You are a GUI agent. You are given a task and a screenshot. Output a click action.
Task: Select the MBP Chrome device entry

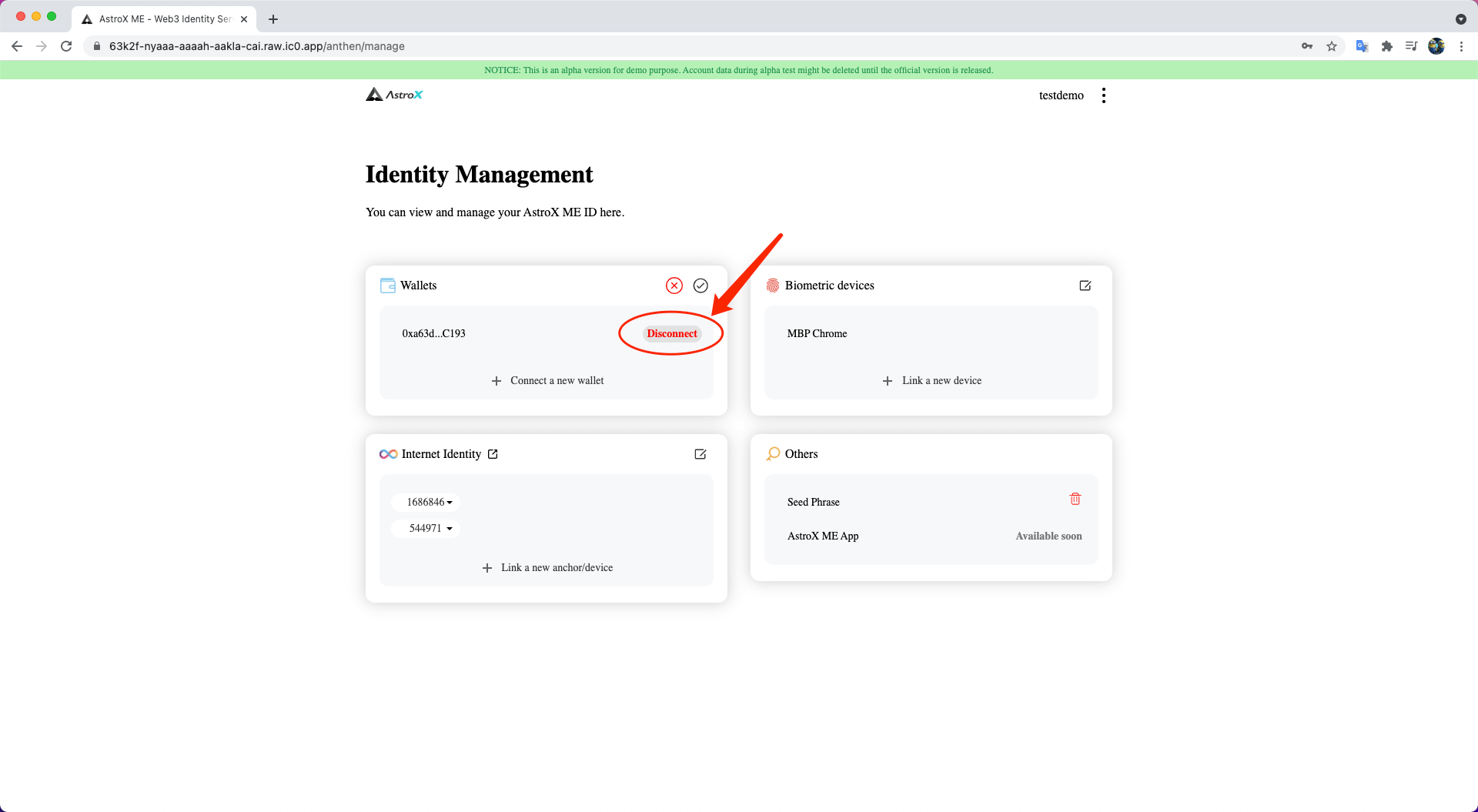pyautogui.click(x=817, y=333)
